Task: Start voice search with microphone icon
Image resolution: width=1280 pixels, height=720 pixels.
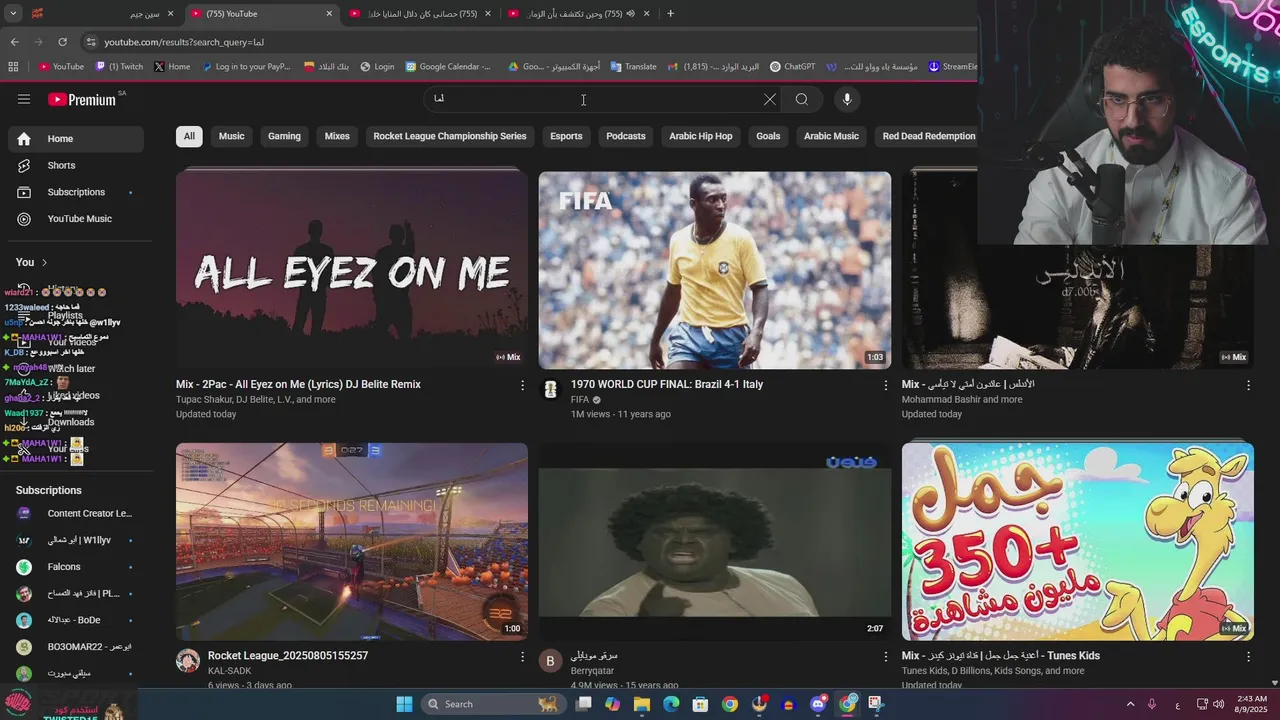Action: [847, 99]
